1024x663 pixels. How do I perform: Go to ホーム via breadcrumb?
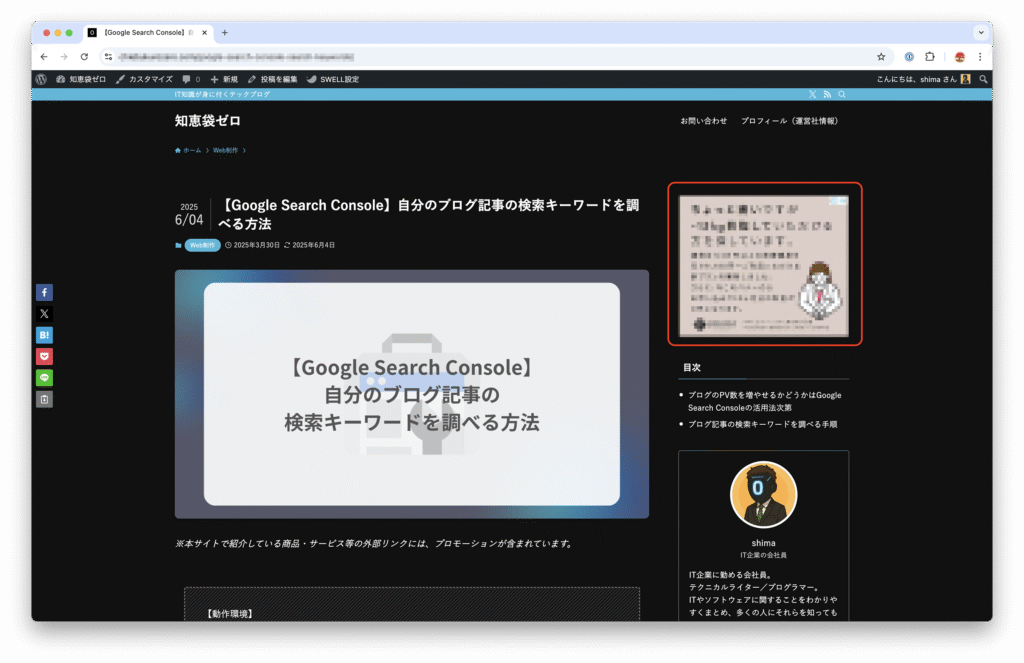pyautogui.click(x=188, y=150)
